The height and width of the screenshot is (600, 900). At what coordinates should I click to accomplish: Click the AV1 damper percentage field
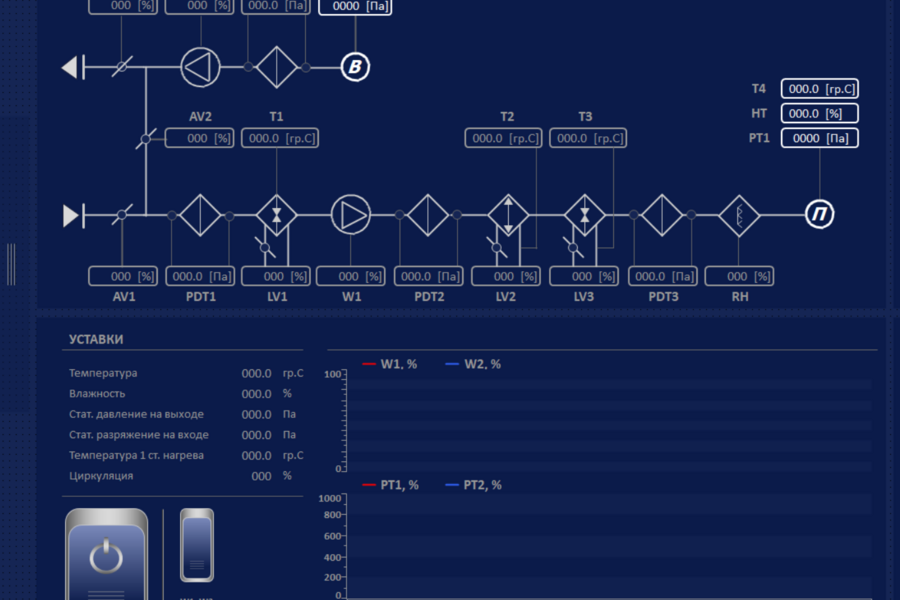123,276
